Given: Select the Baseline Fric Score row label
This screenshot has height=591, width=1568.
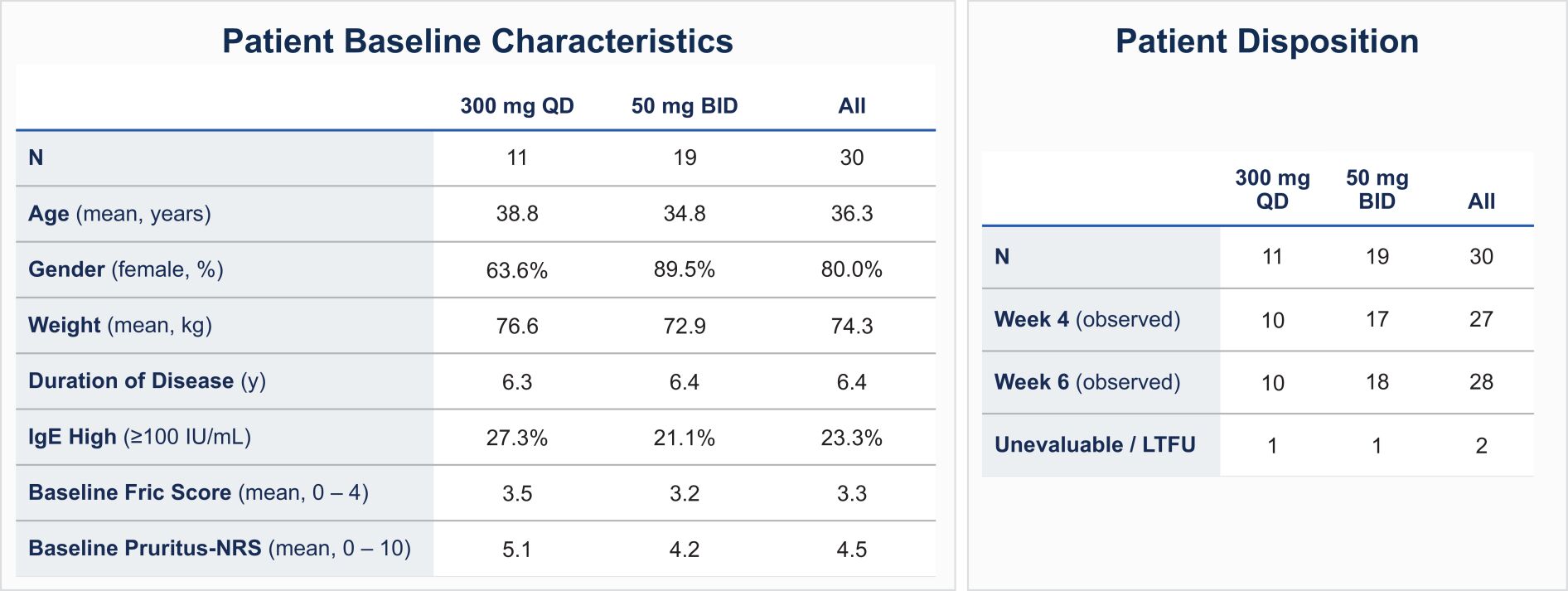Looking at the screenshot, I should [x=198, y=492].
